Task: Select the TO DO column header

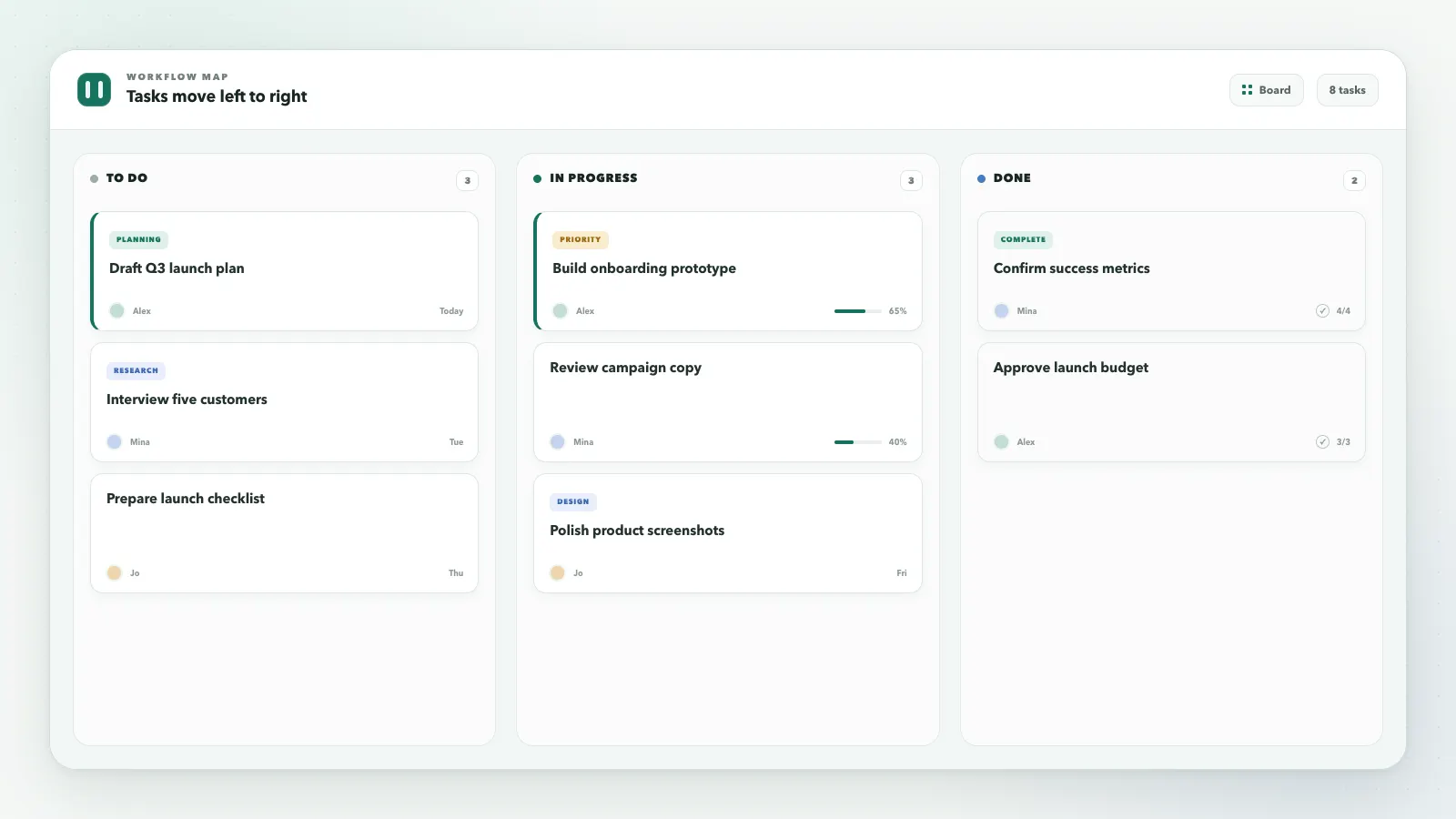Action: pyautogui.click(x=126, y=178)
